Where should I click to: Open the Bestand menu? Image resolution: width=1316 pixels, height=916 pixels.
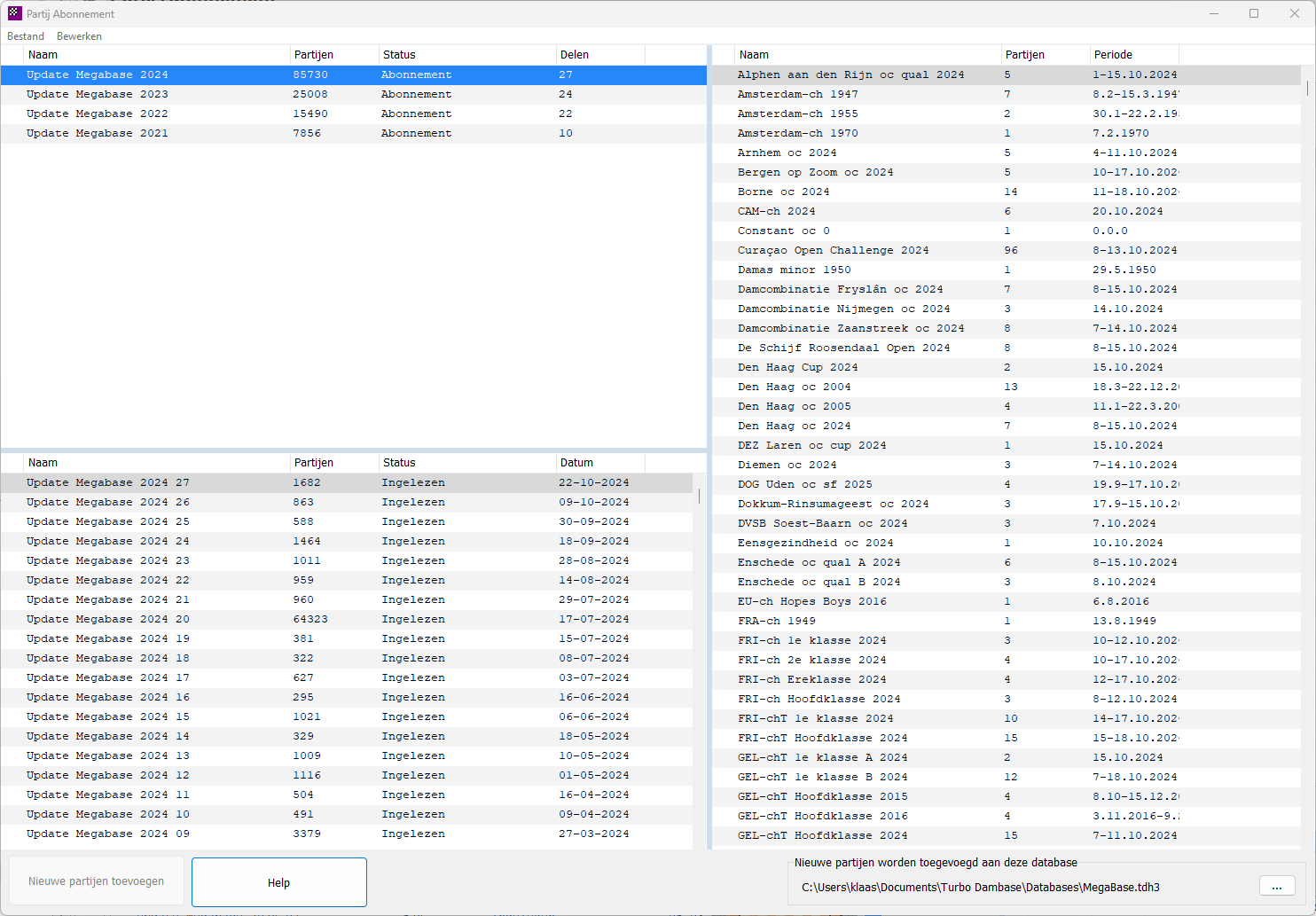(x=26, y=36)
